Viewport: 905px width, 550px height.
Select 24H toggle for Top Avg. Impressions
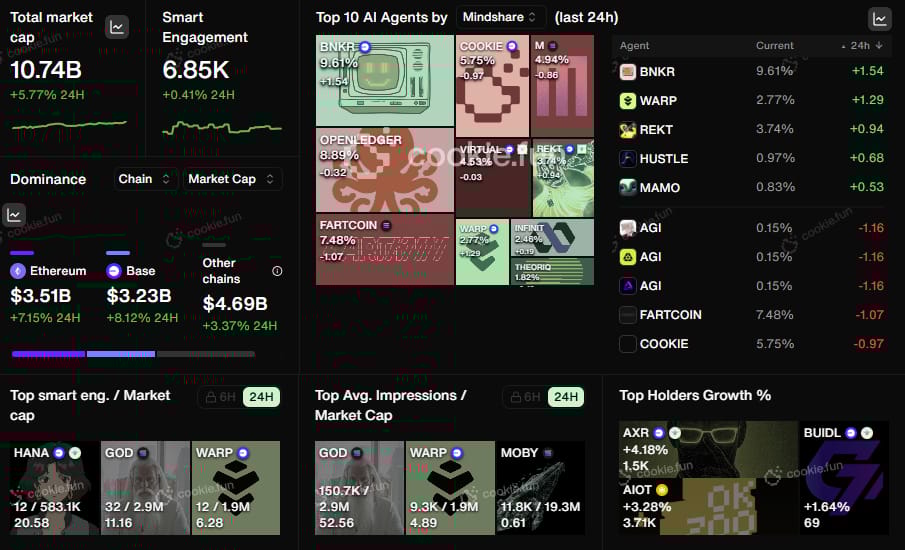coord(566,397)
